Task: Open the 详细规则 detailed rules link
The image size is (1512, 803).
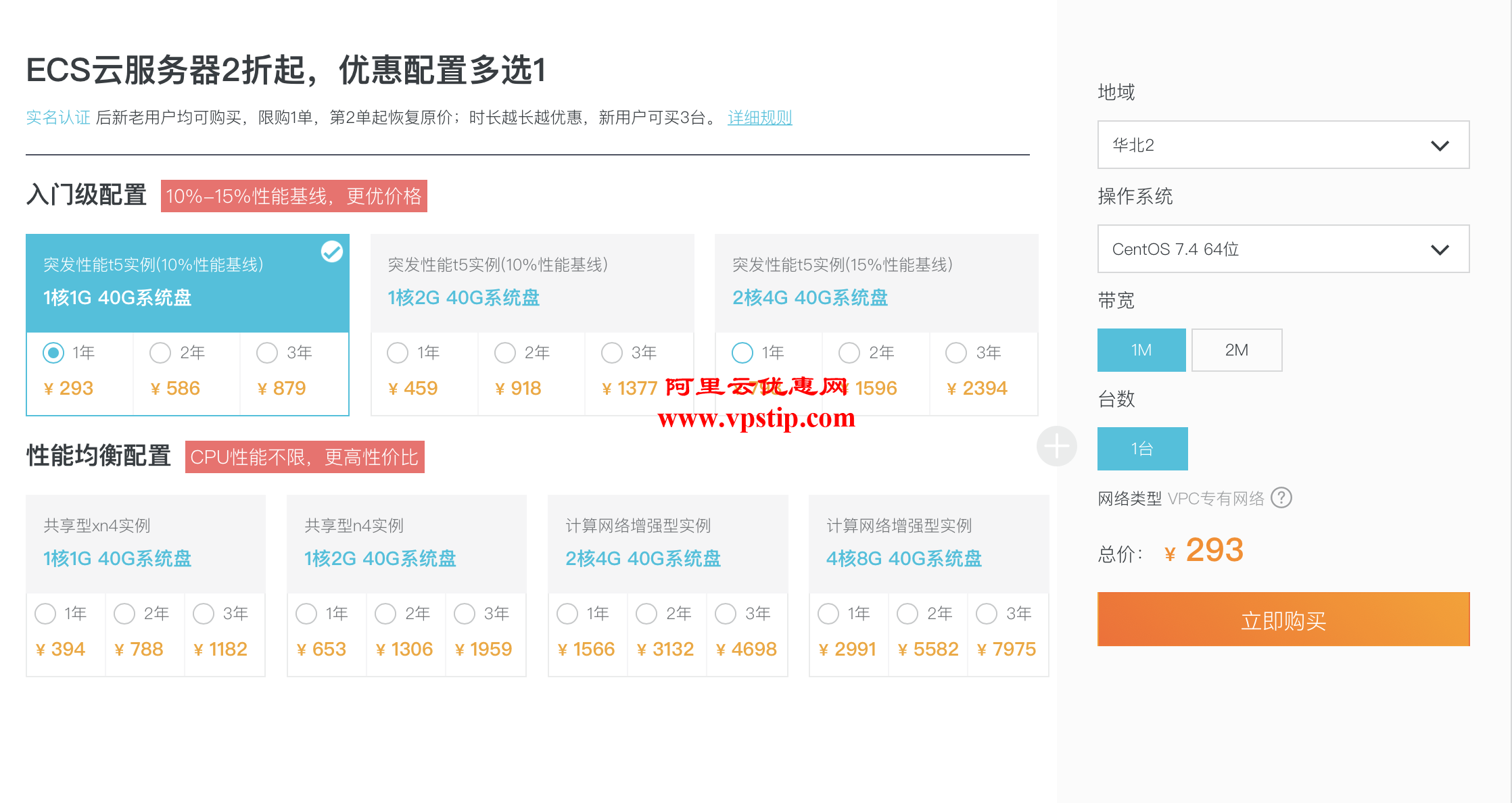Action: (x=759, y=118)
